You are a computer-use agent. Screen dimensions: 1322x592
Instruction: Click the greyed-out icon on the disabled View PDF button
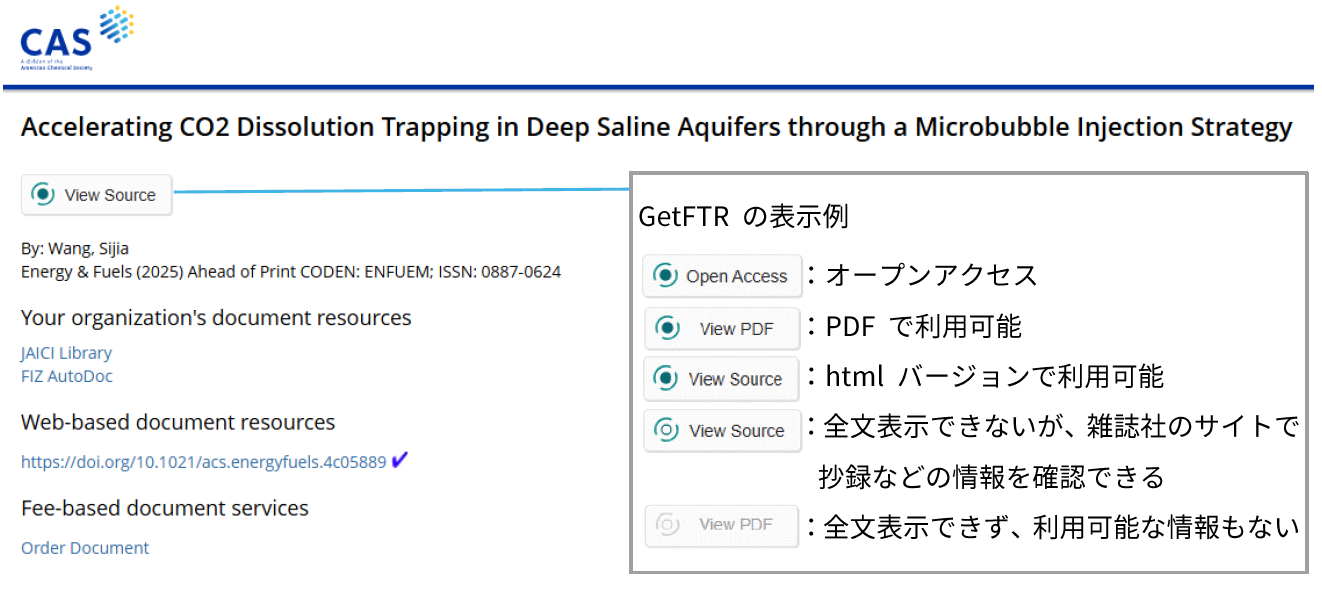[x=667, y=524]
